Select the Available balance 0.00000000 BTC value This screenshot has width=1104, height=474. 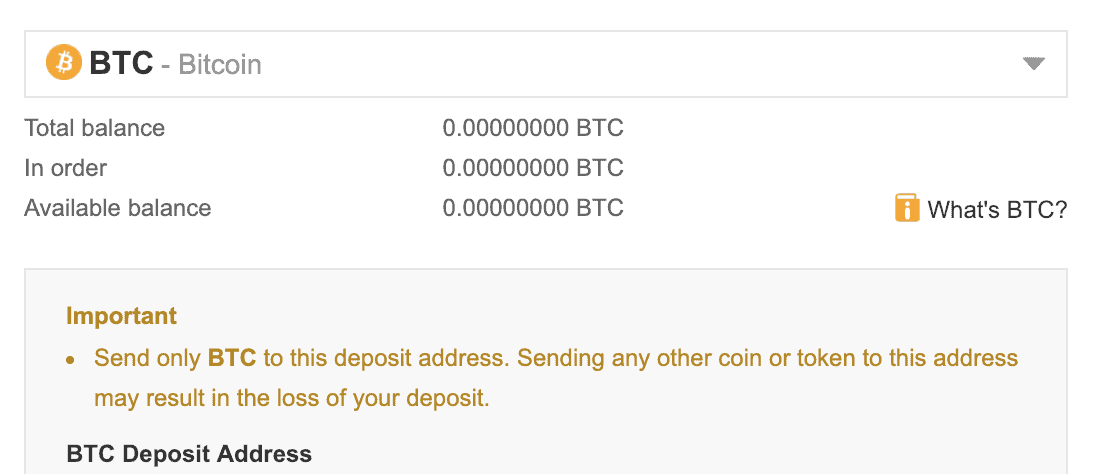tap(533, 208)
